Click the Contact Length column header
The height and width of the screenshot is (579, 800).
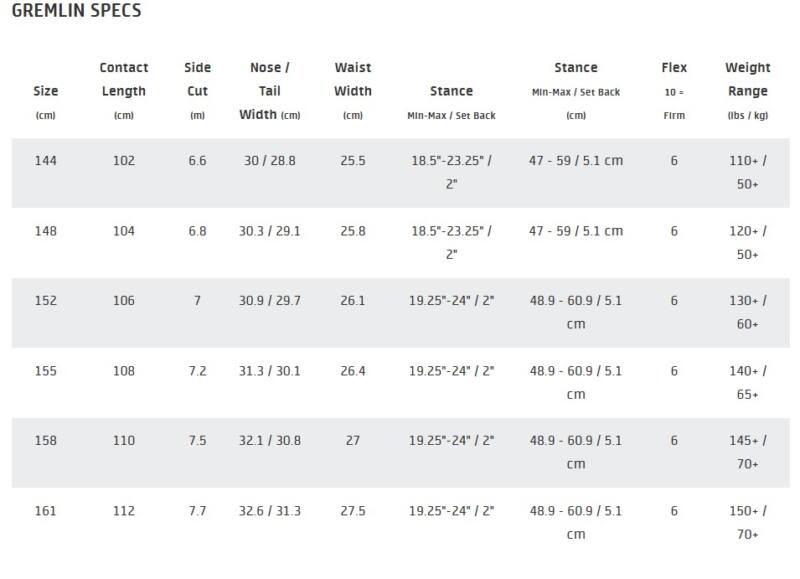124,79
